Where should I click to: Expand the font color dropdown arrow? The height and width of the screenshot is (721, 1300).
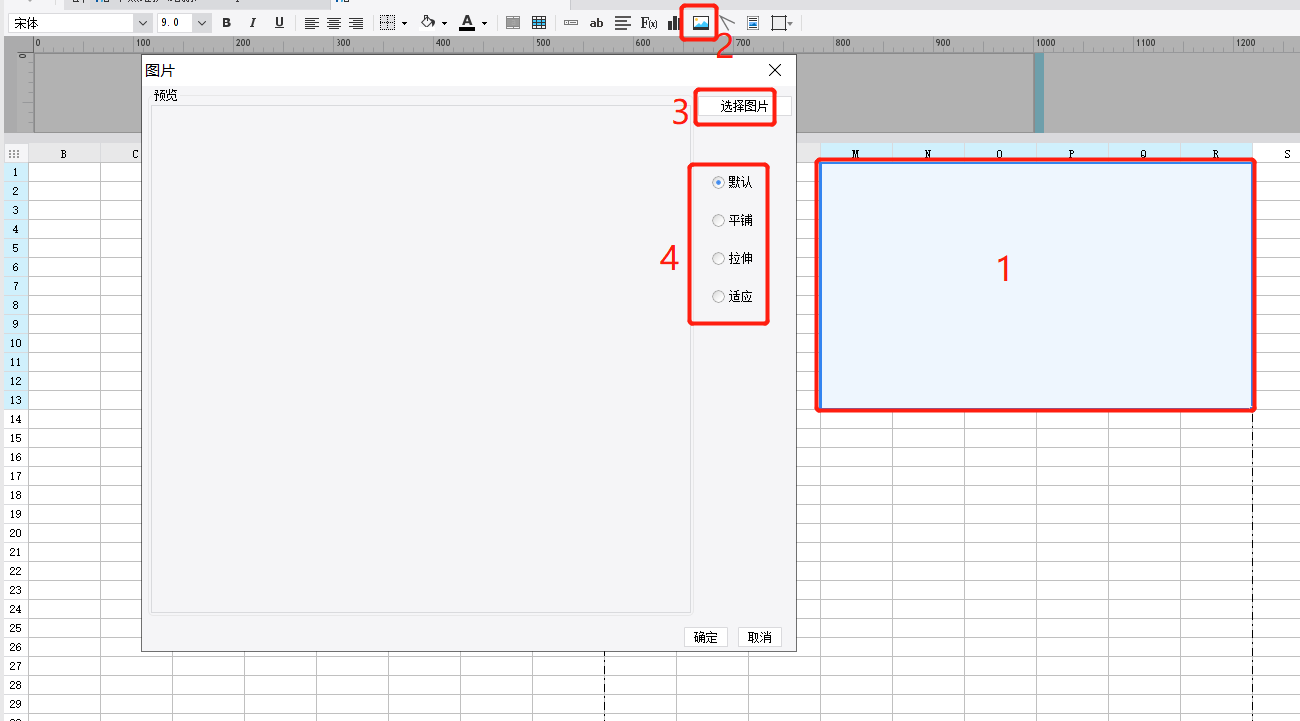[x=484, y=23]
